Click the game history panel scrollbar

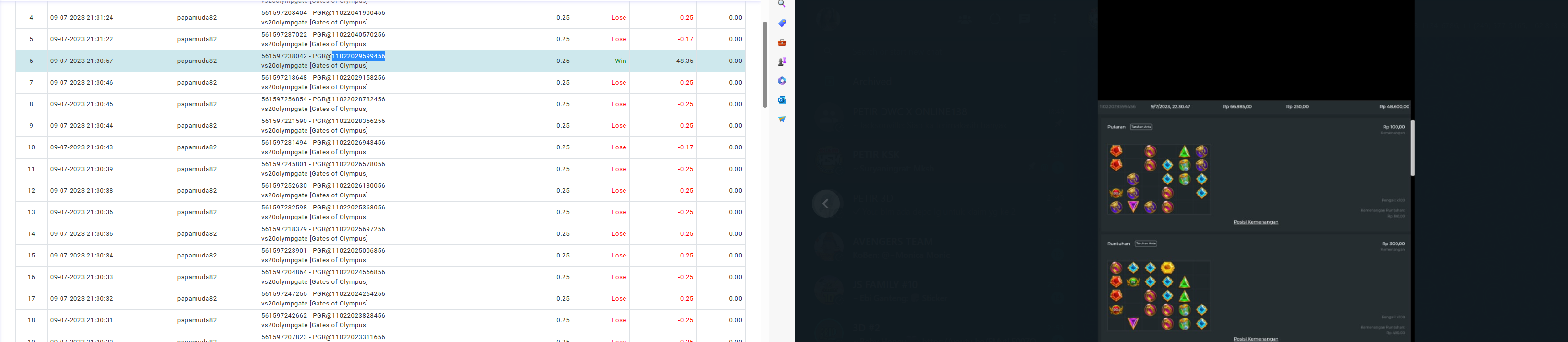point(1412,148)
